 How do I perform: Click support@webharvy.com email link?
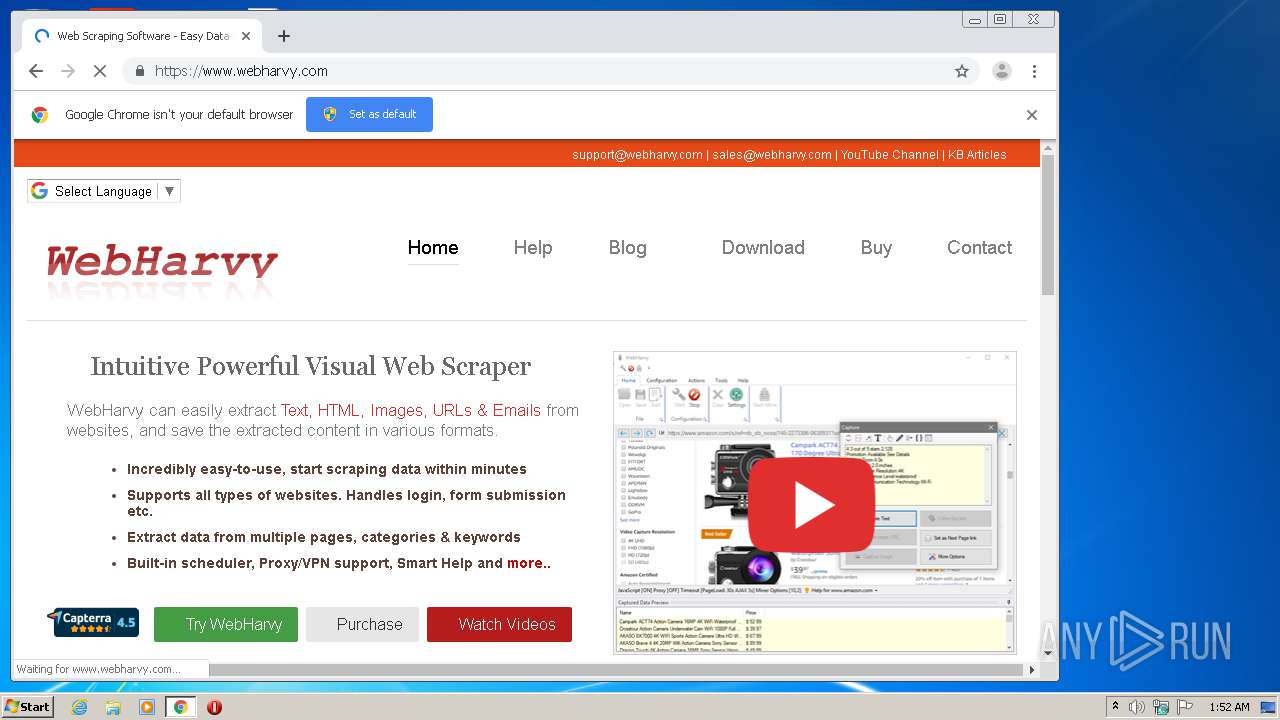(637, 155)
